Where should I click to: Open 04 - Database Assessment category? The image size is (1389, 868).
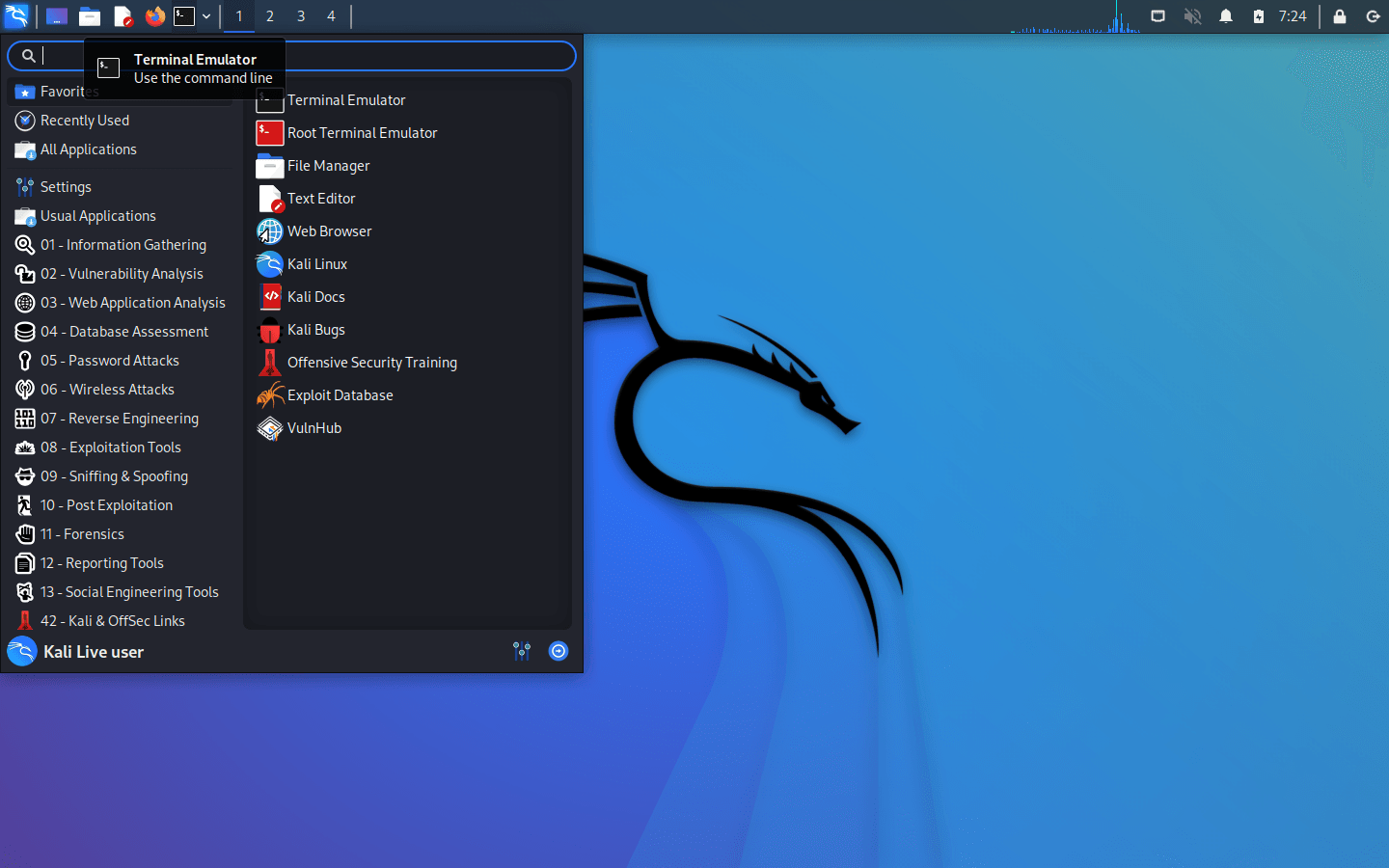pyautogui.click(x=122, y=332)
